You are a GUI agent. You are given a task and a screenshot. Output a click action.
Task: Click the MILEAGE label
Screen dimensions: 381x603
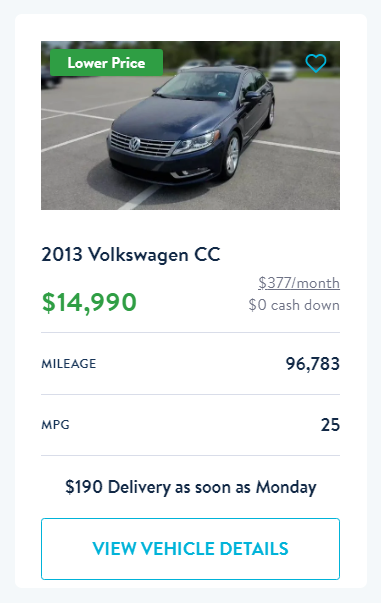[x=69, y=363]
